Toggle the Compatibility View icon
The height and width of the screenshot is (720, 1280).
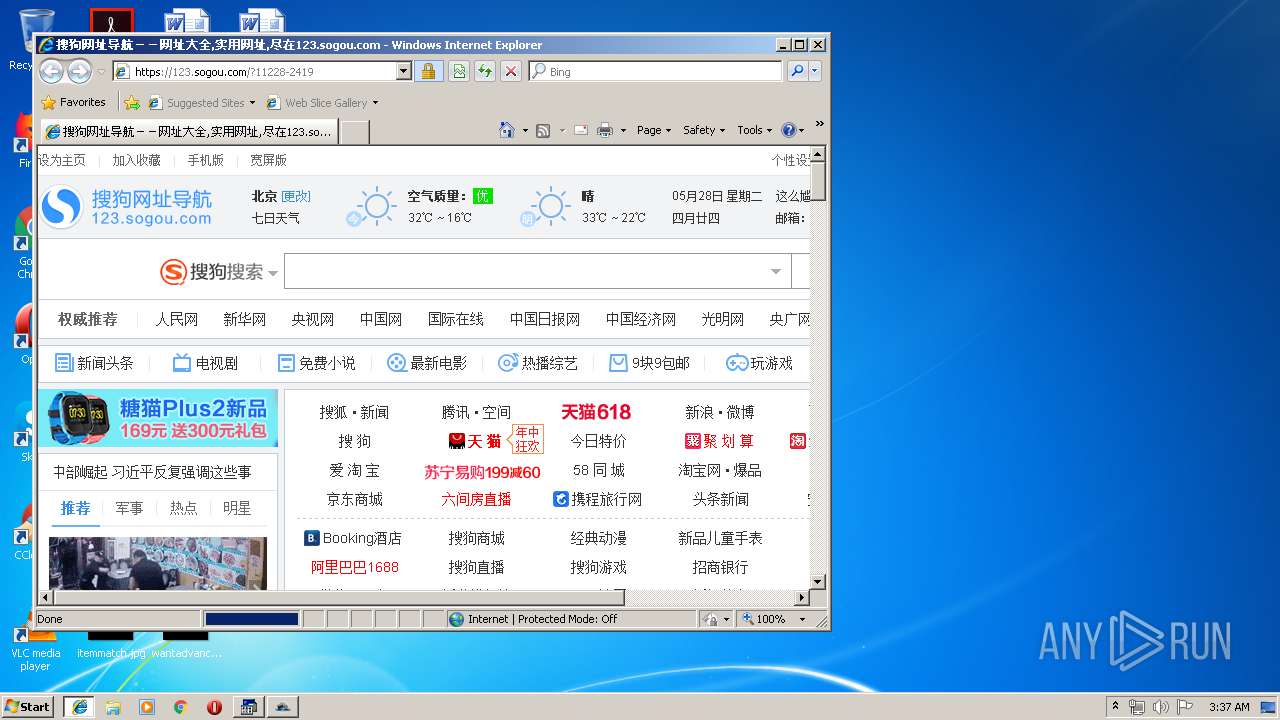tap(458, 71)
